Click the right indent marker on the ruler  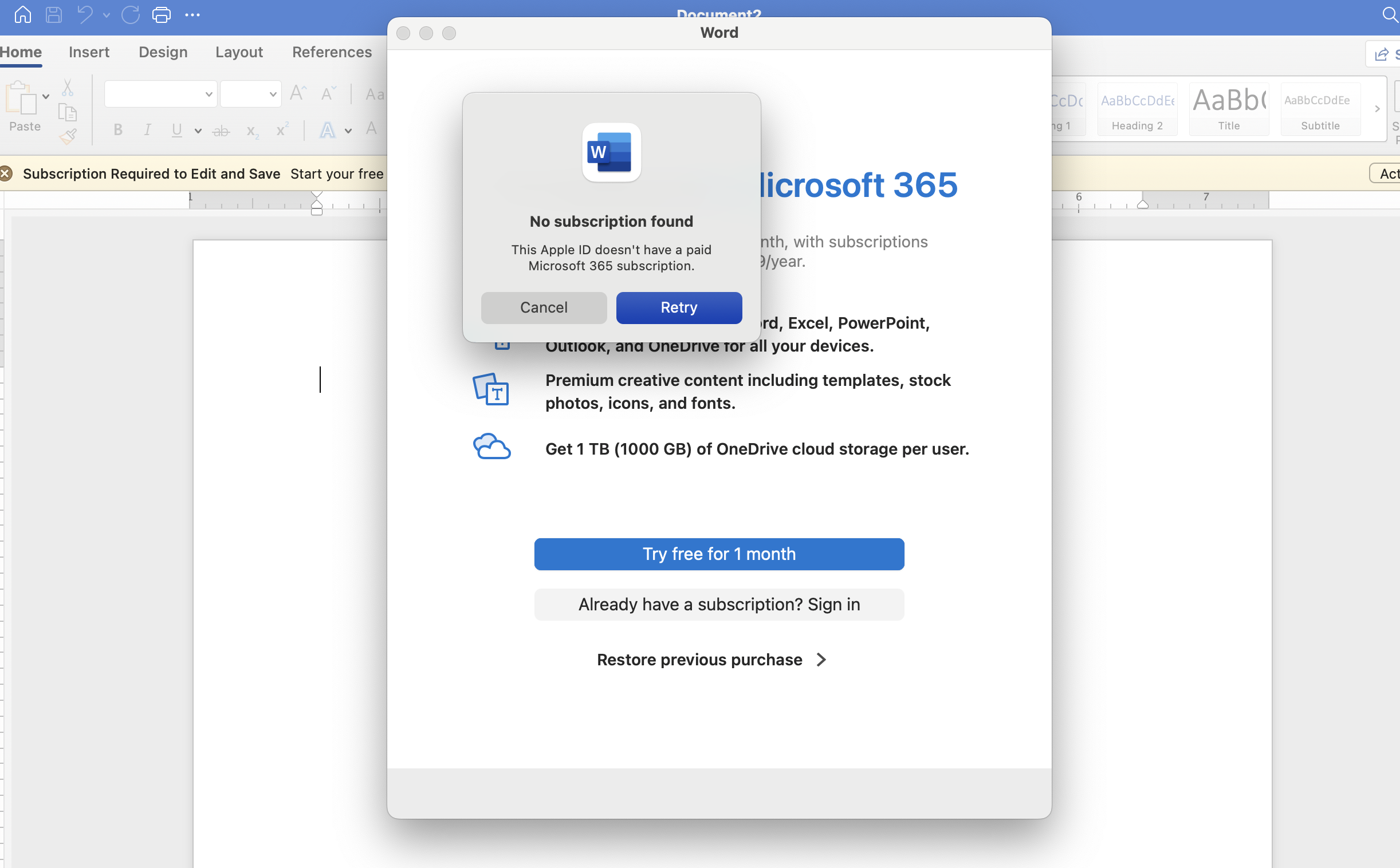(x=1143, y=204)
